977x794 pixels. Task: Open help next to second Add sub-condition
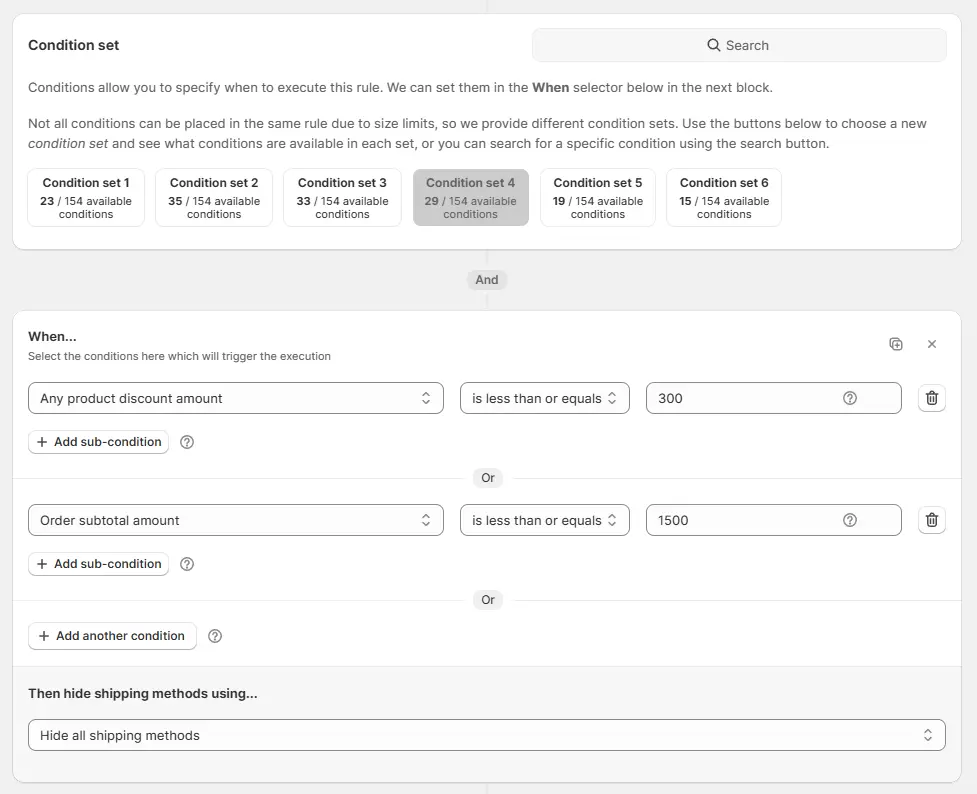point(186,564)
